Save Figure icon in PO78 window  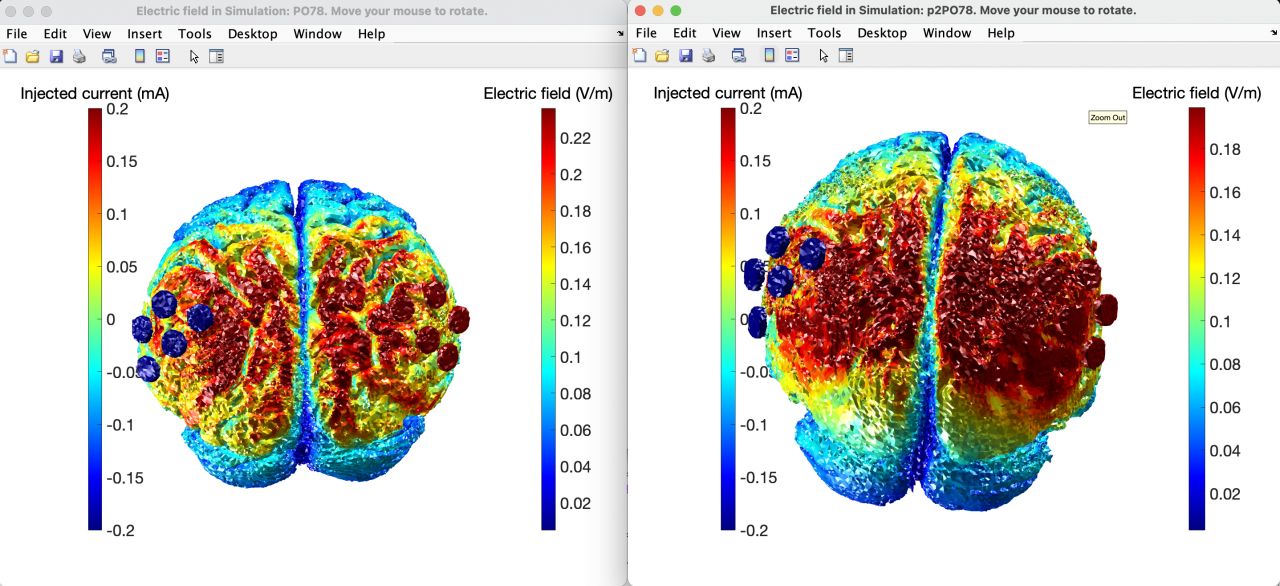56,56
